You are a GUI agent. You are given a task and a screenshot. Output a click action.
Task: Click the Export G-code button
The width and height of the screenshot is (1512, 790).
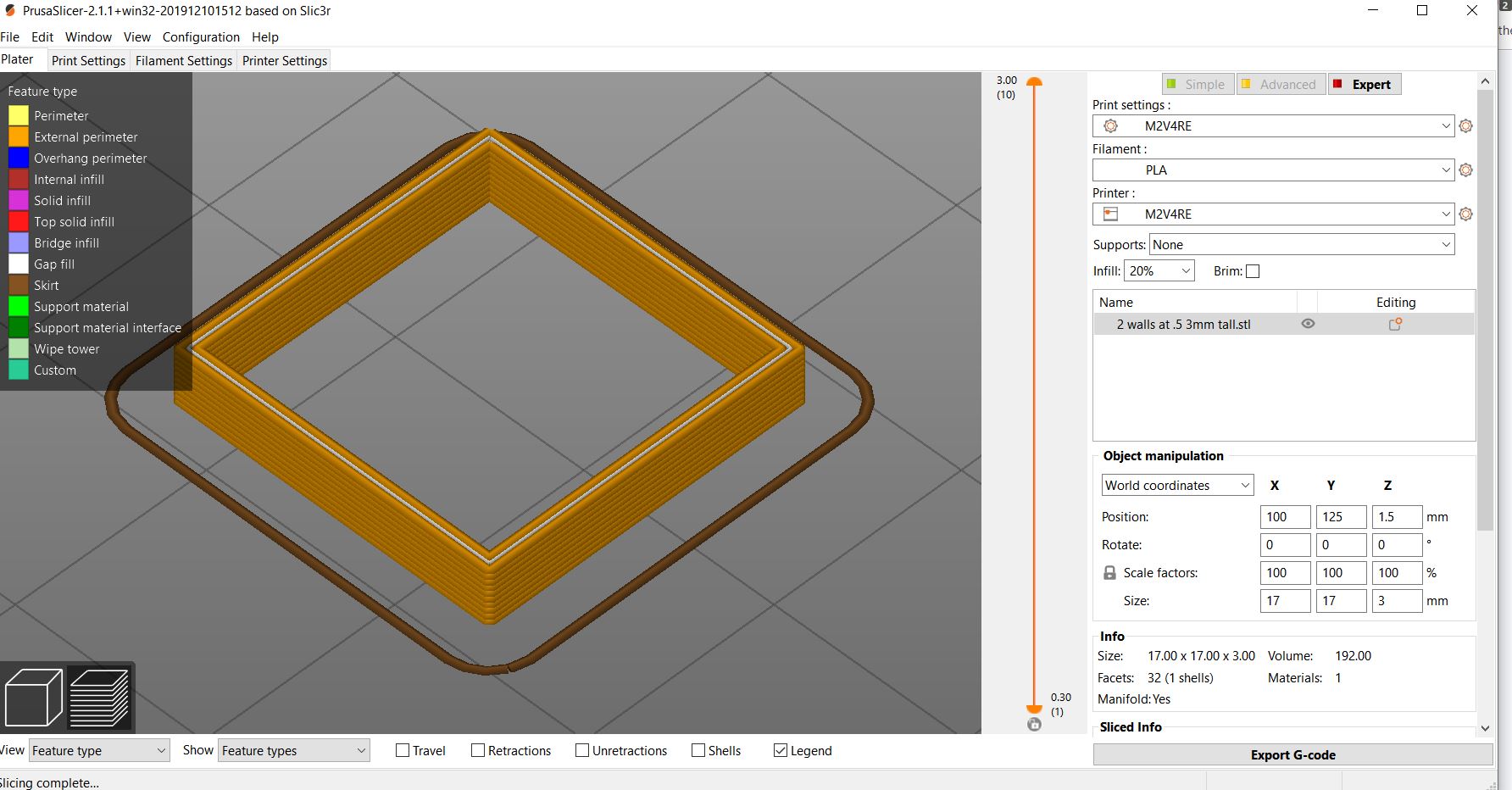point(1292,755)
